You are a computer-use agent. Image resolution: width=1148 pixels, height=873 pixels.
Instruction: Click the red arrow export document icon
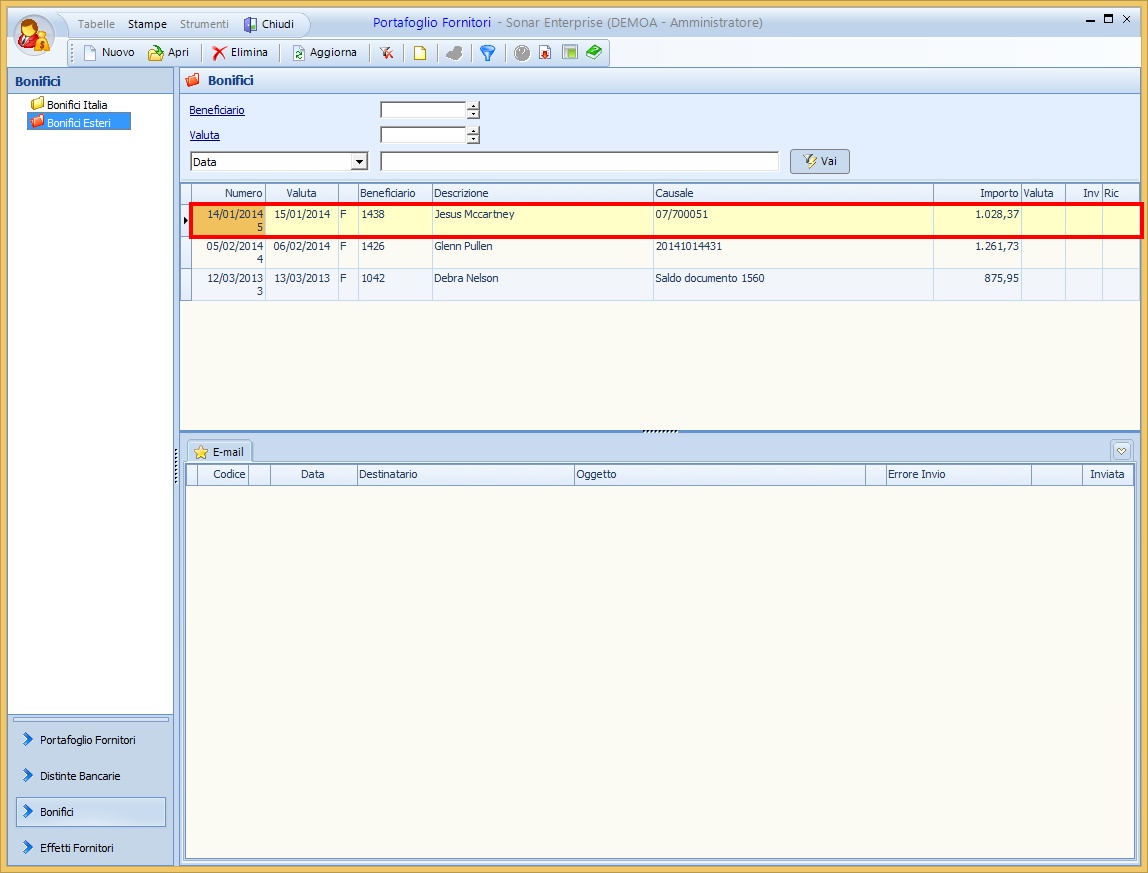click(x=545, y=53)
